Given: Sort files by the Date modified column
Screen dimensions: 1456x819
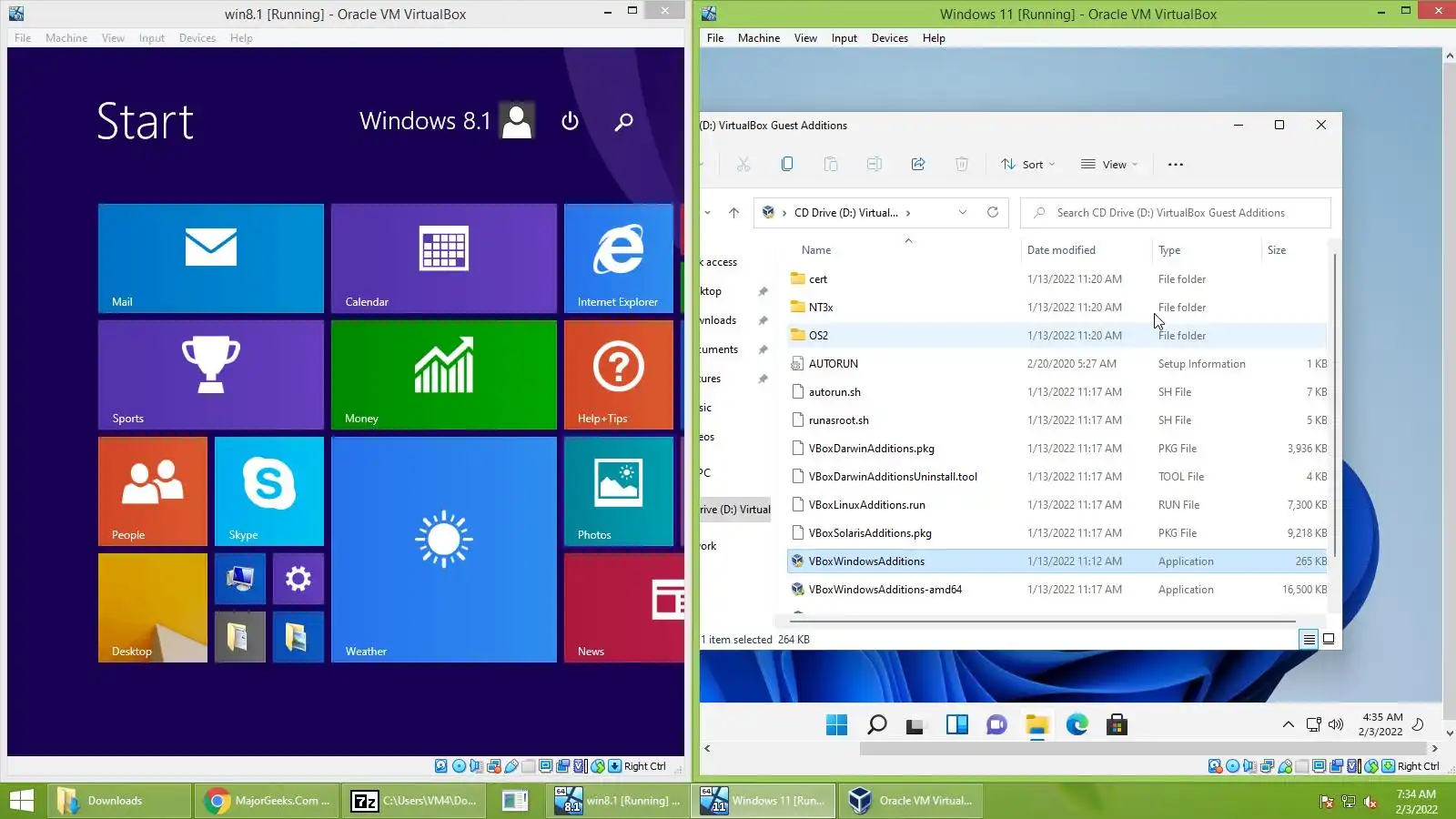Looking at the screenshot, I should pyautogui.click(x=1061, y=250).
